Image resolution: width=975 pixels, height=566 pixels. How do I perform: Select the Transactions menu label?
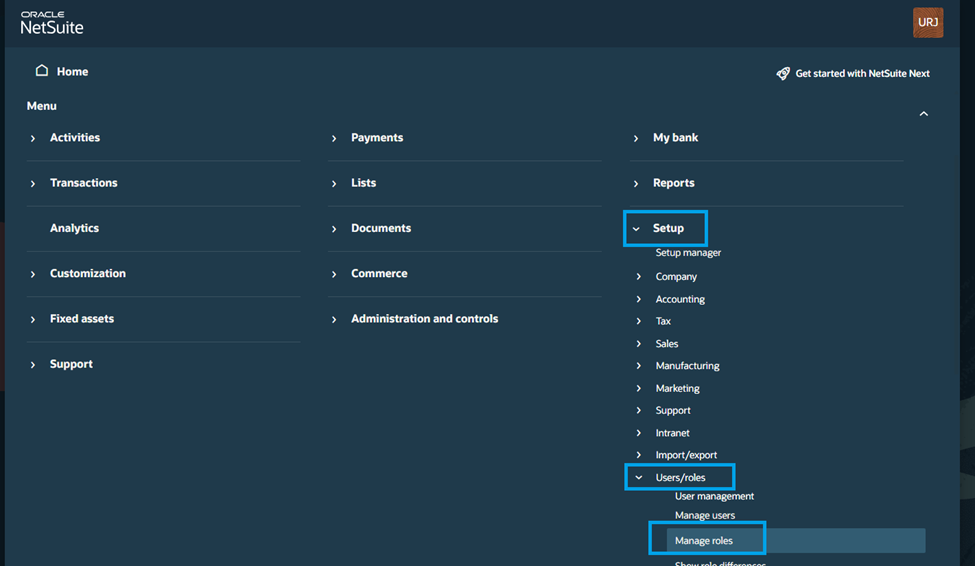coord(83,183)
